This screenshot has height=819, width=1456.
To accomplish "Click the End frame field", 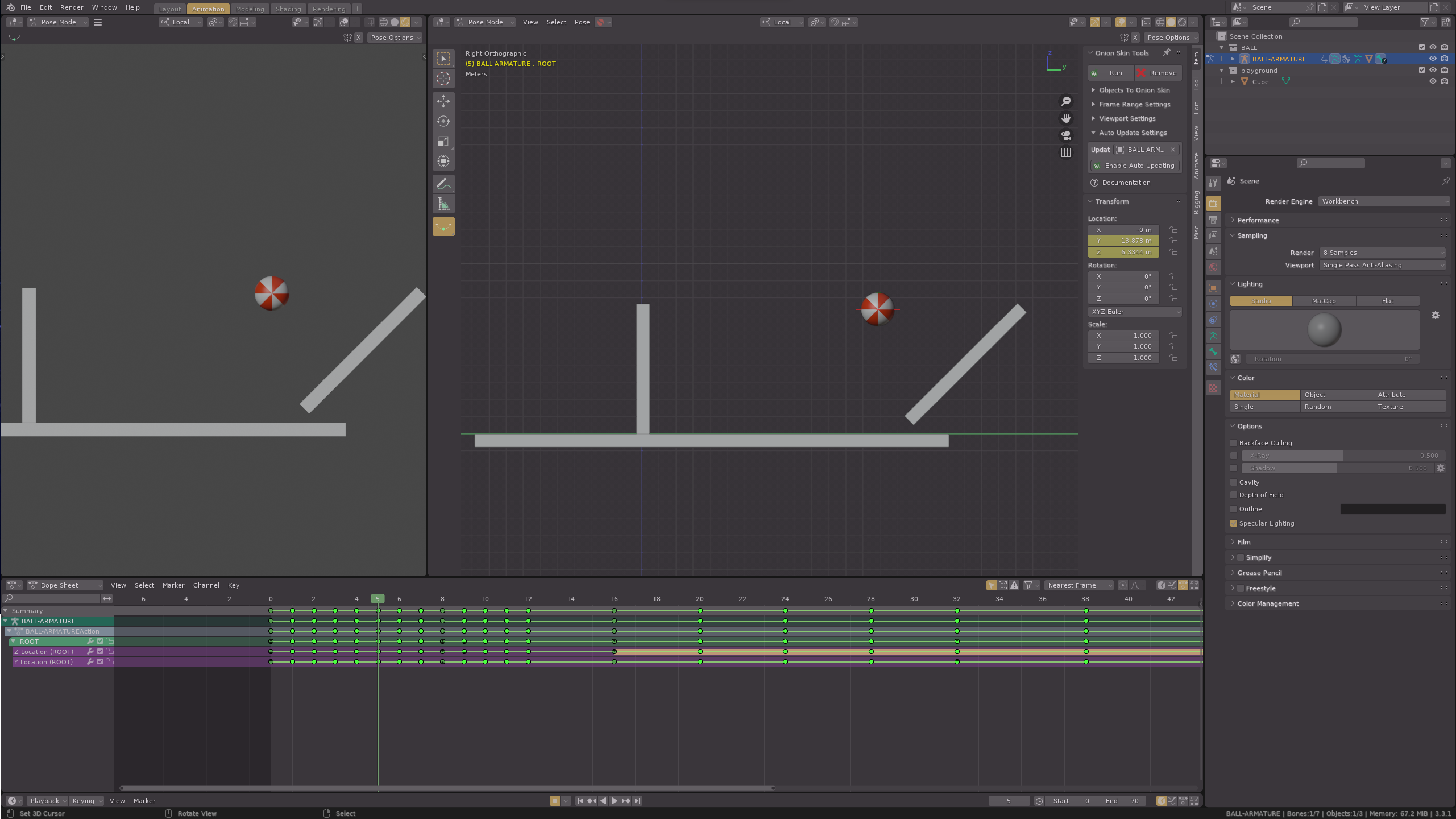I will pos(1123,801).
